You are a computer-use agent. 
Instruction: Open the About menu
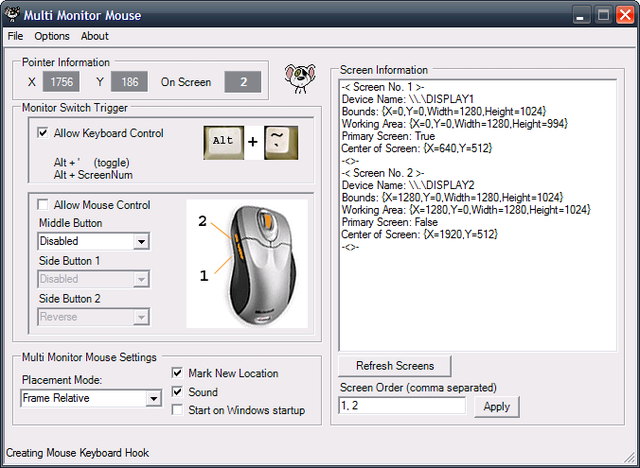pos(95,36)
